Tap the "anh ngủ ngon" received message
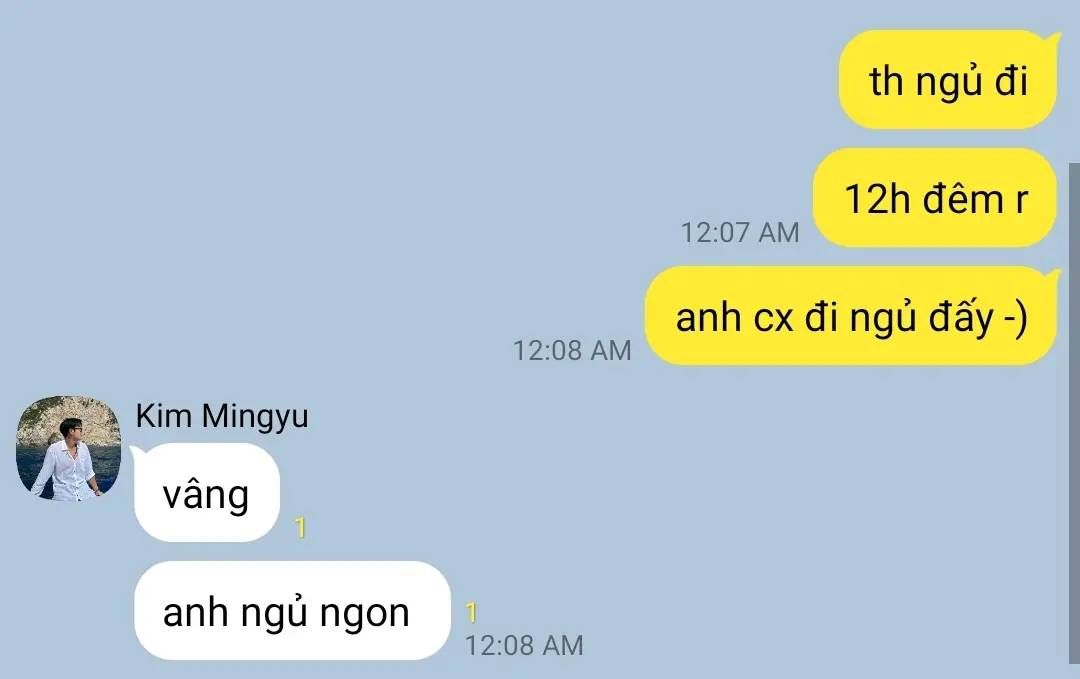The height and width of the screenshot is (679, 1080). click(x=292, y=611)
